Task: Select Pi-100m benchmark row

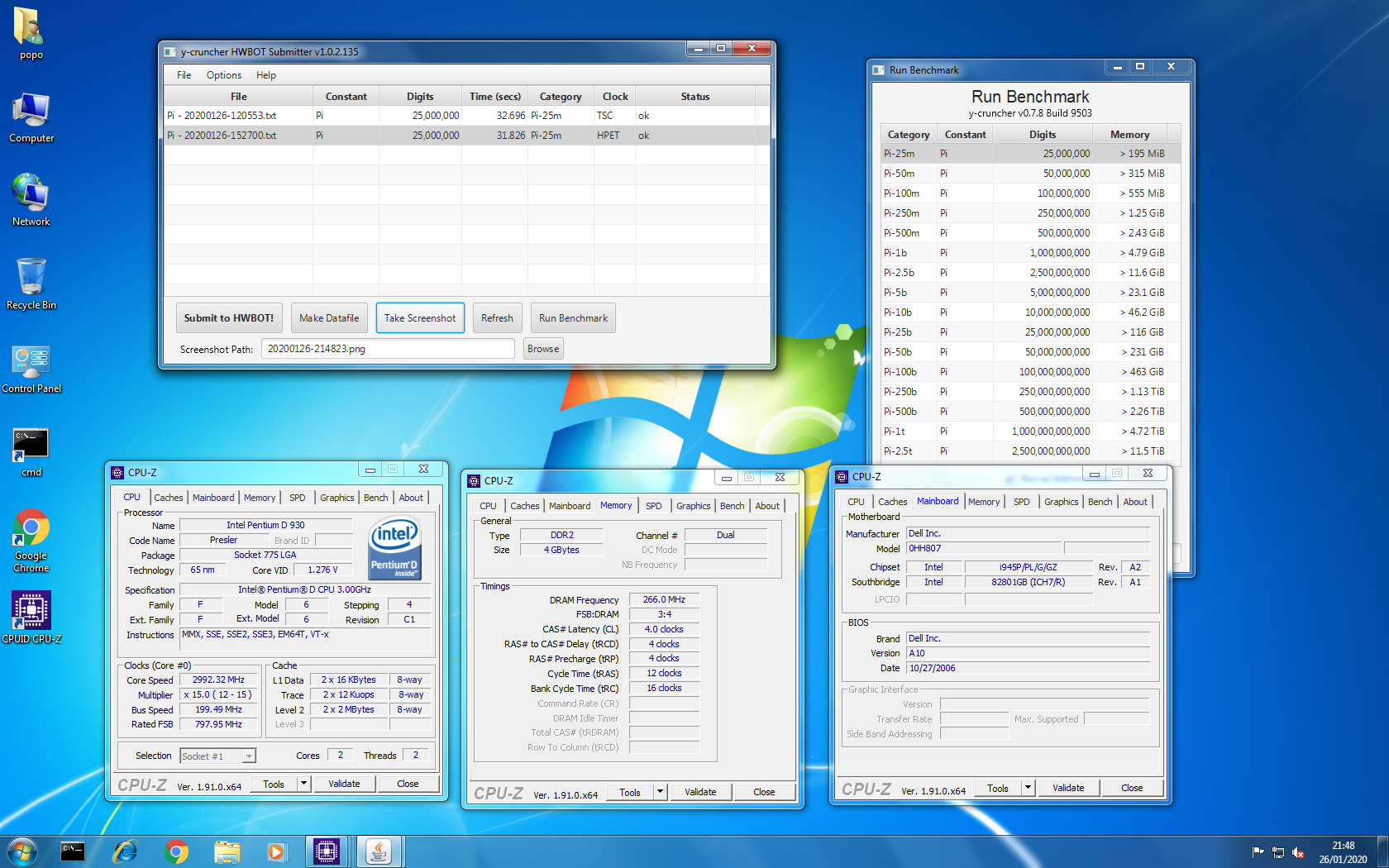Action: (x=1030, y=193)
